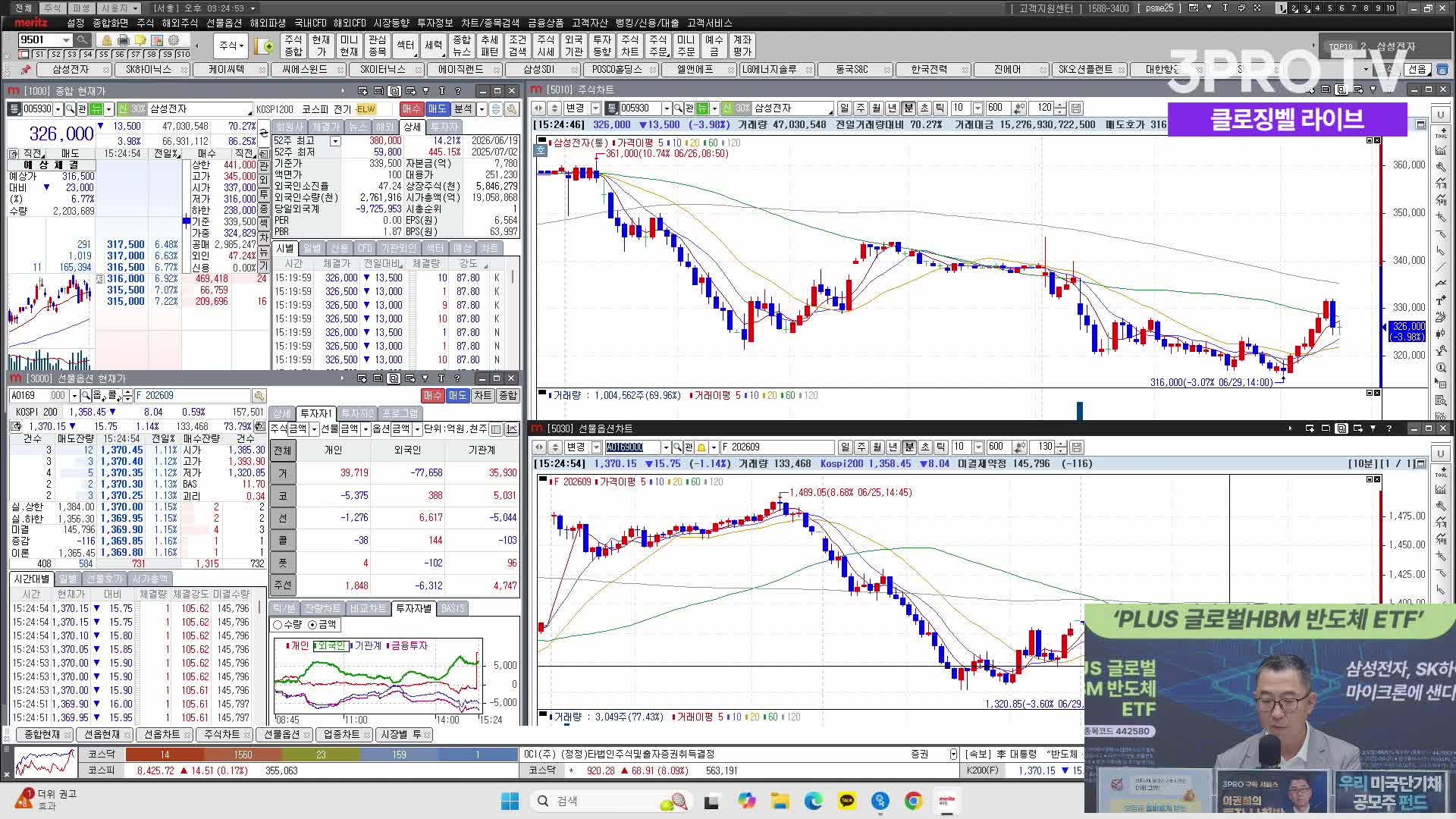
Task: Toggle 주 weekly interval in futures chart
Action: point(861,447)
